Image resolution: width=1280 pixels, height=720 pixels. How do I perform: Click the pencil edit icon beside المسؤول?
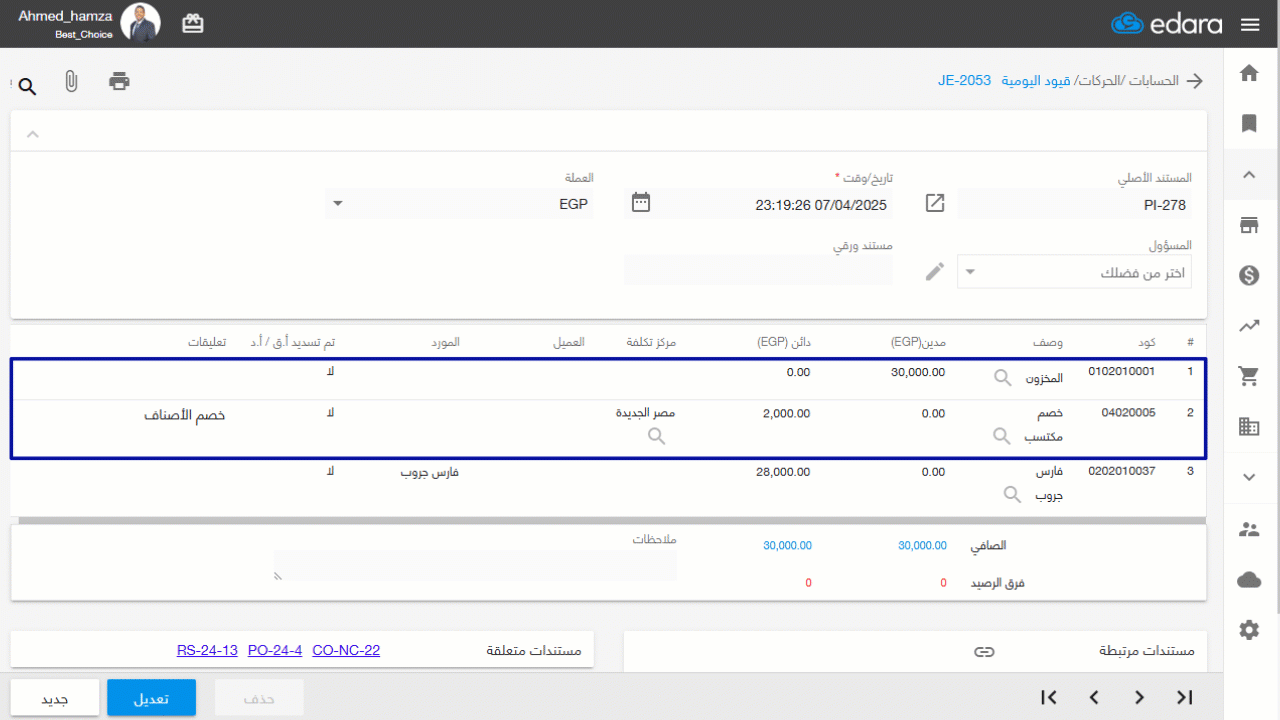point(935,271)
